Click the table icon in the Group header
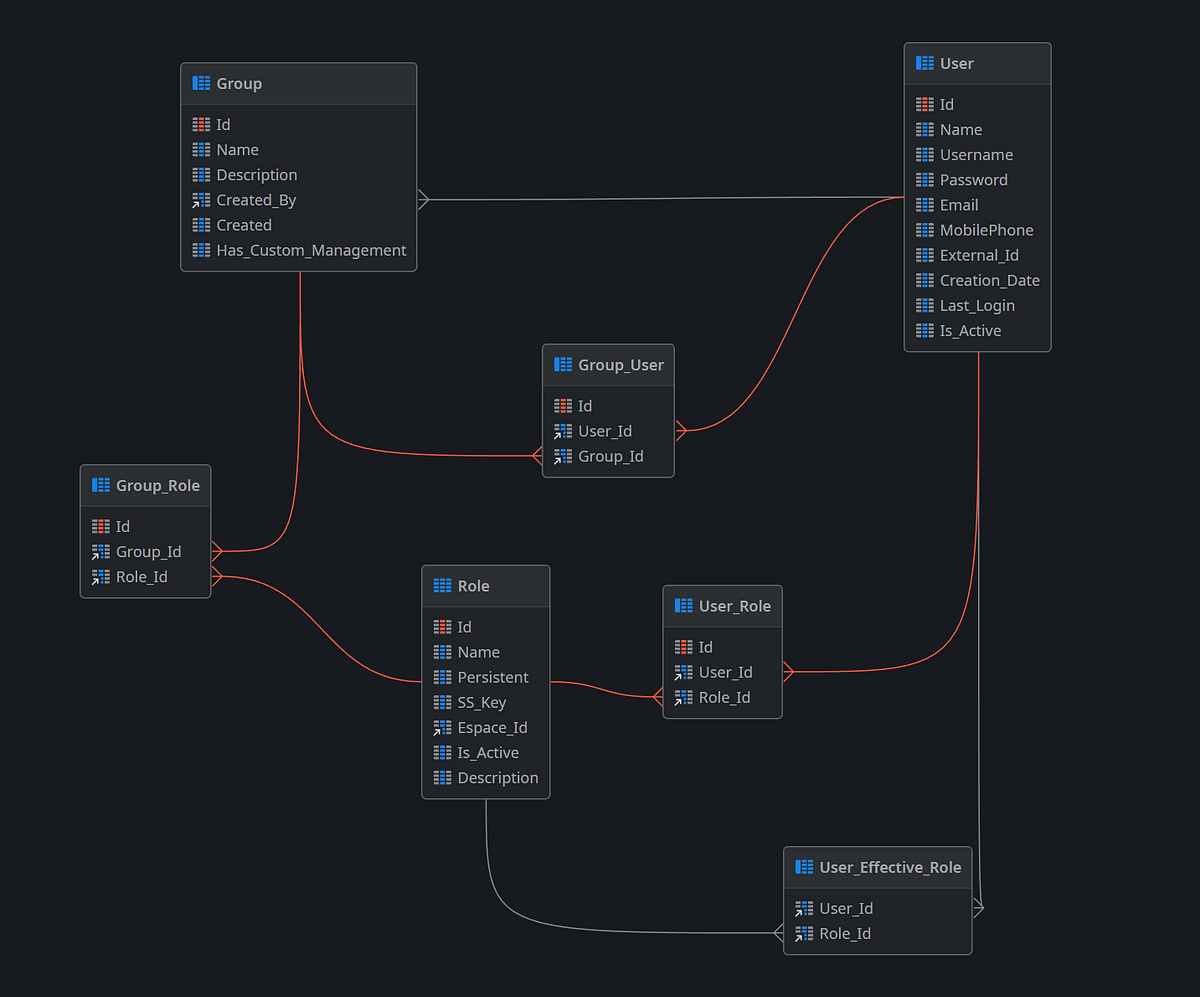1200x997 pixels. point(198,83)
